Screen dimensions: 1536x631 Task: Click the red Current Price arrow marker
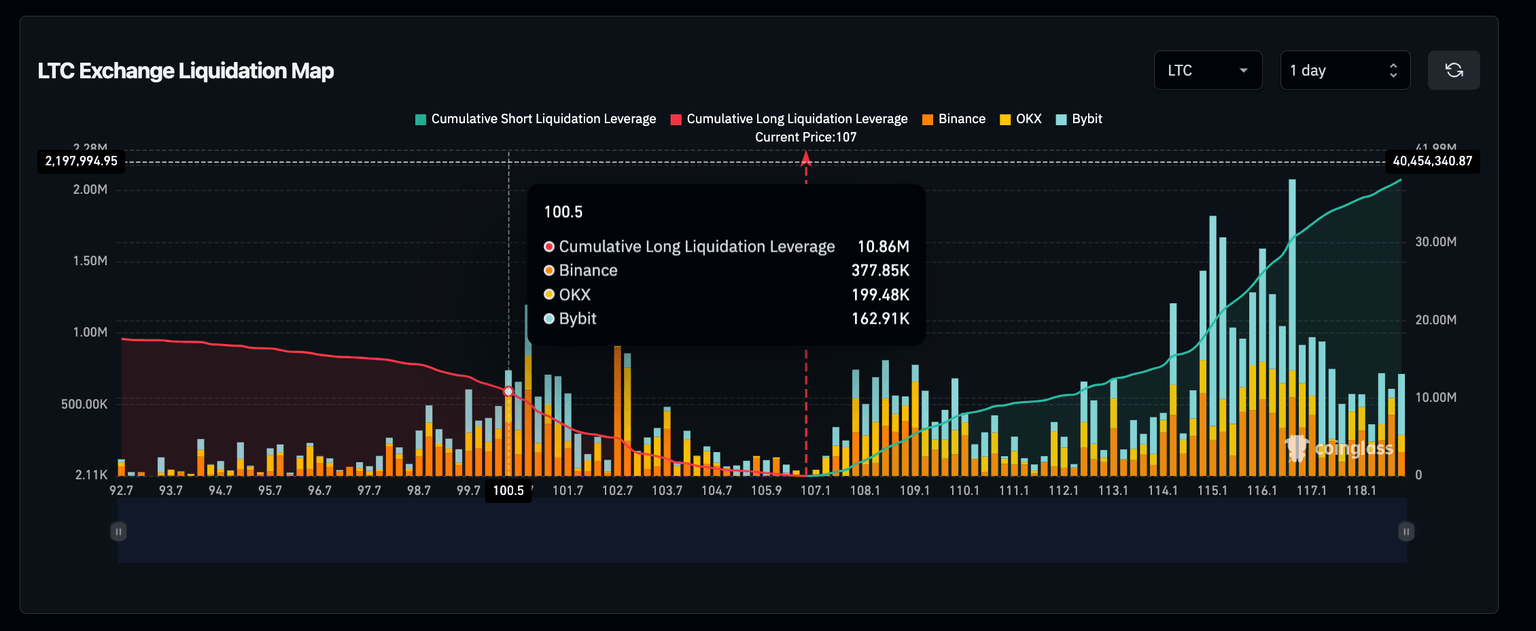(806, 158)
